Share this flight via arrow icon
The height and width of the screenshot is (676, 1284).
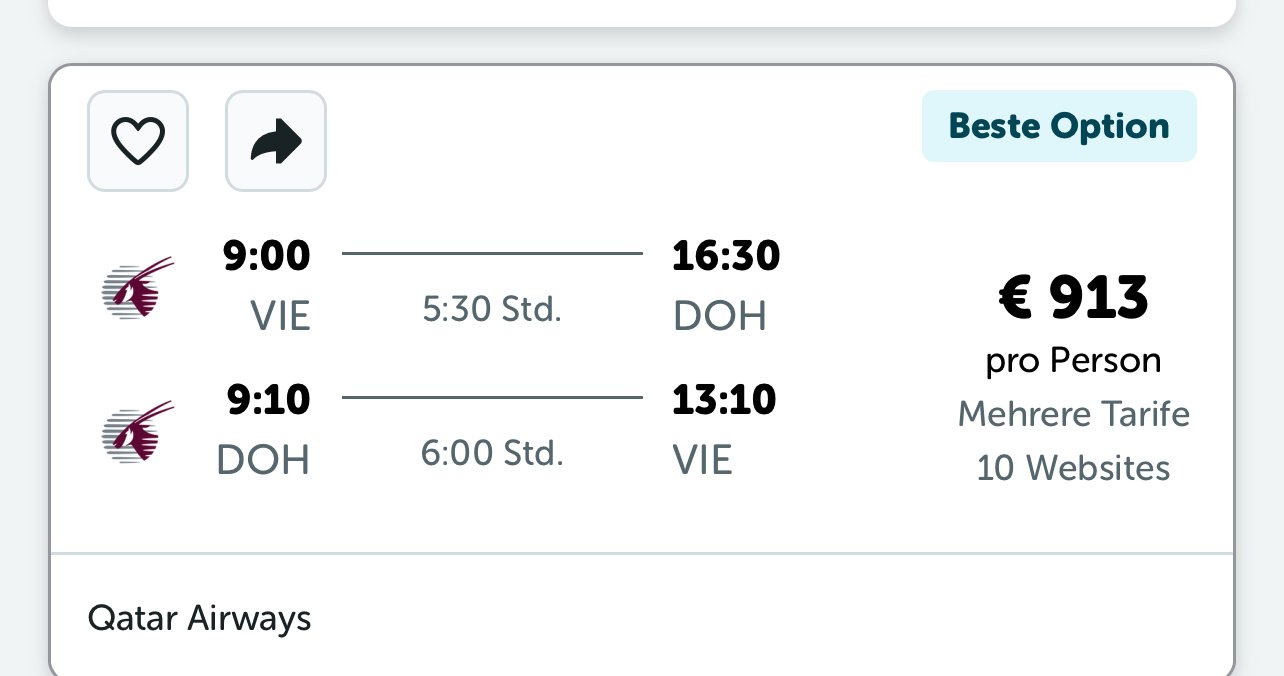[276, 141]
